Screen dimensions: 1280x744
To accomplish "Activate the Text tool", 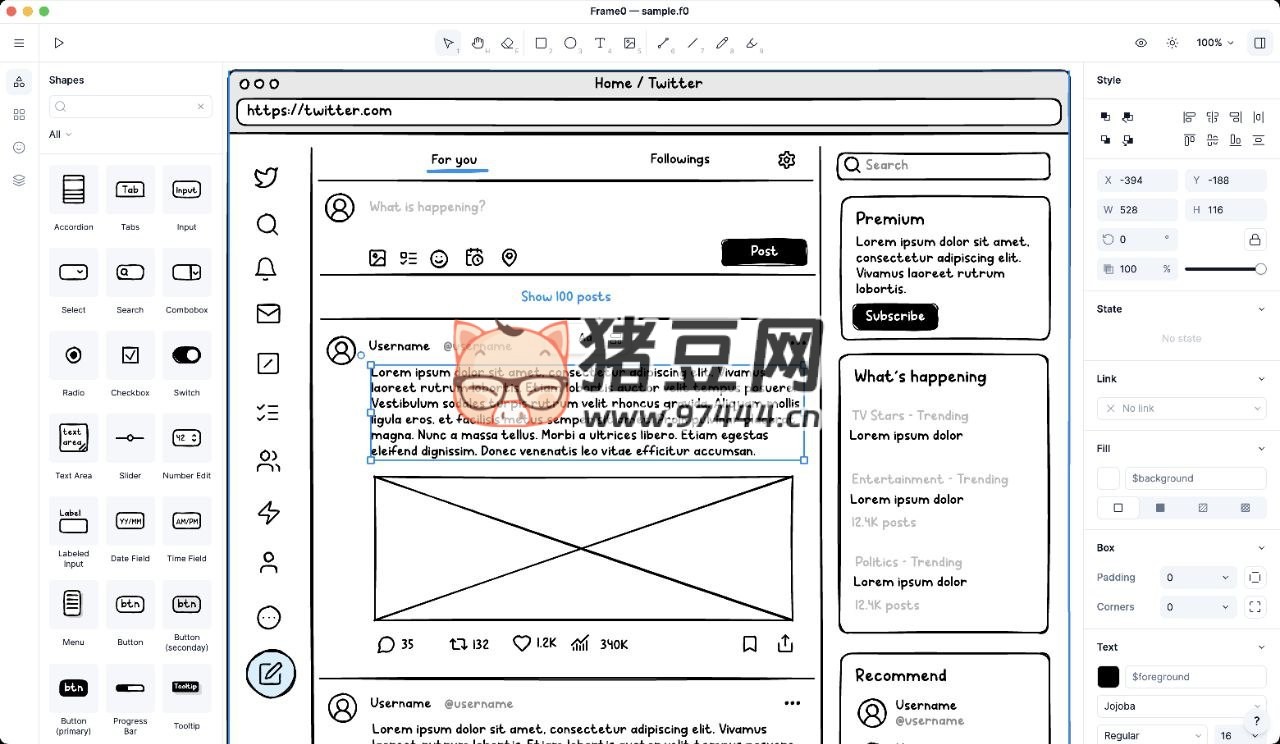I will pos(600,43).
